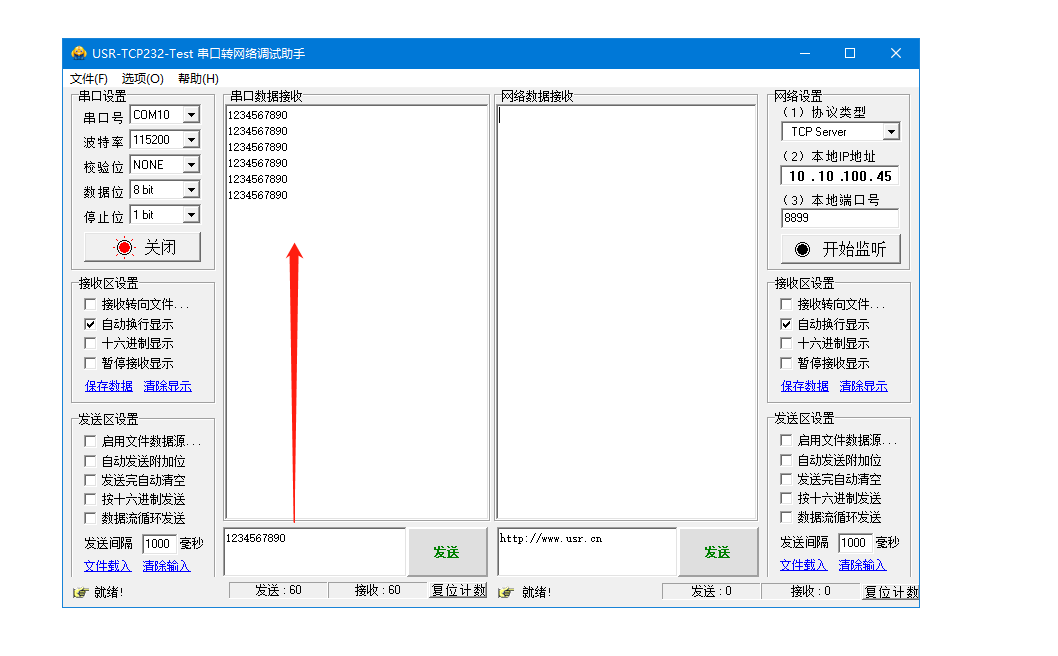1058x656 pixels.
Task: Click the serial 发送 send button
Action: point(447,552)
